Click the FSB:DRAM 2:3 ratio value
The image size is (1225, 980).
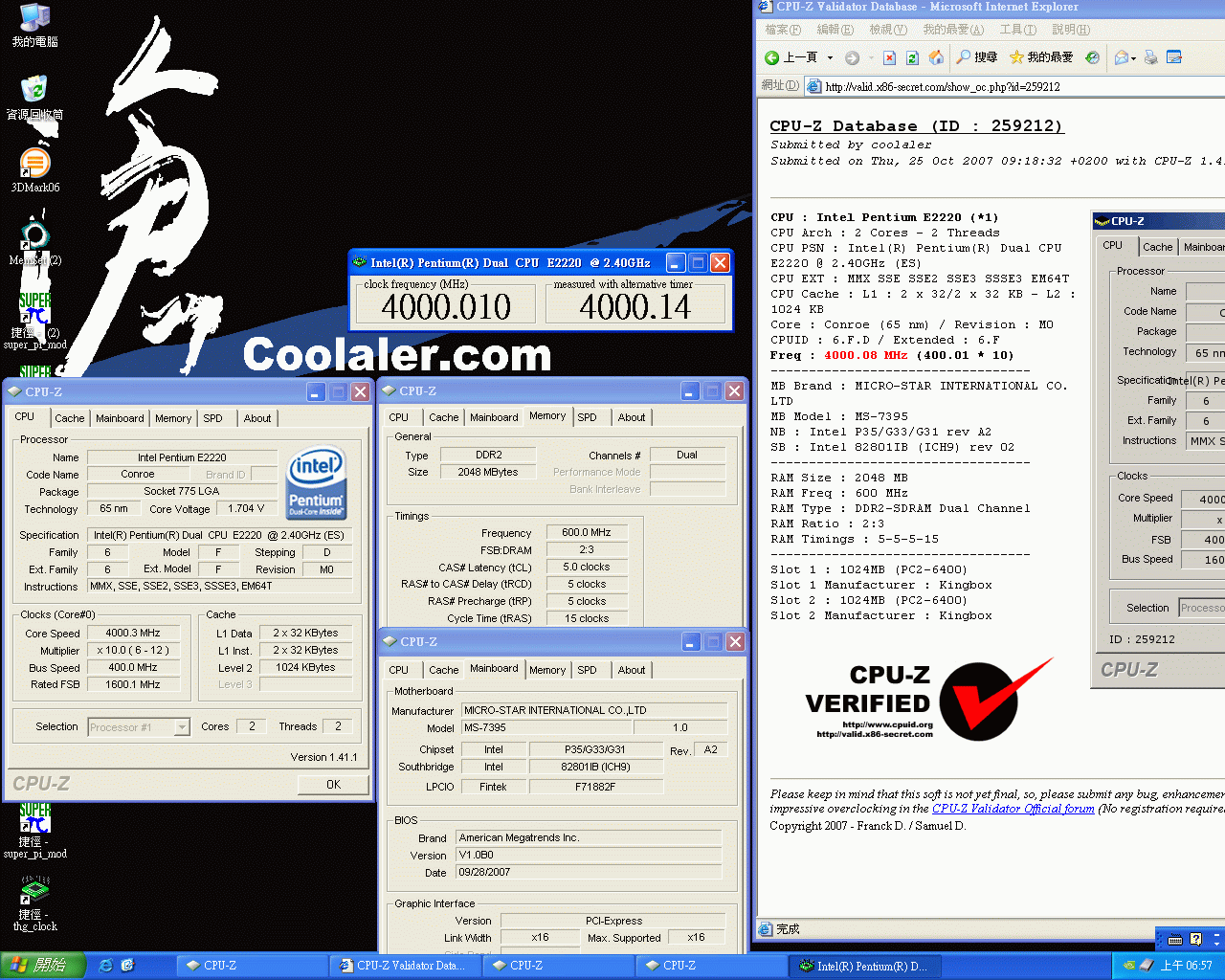pos(587,549)
